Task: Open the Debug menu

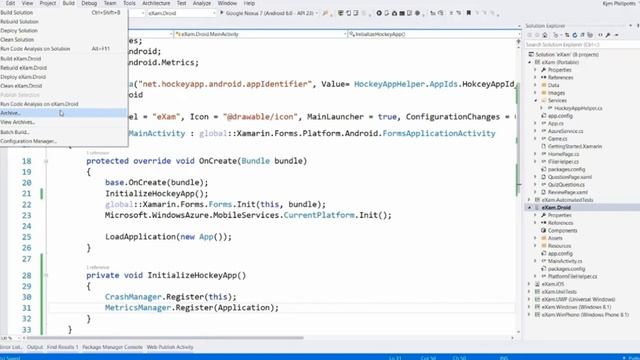Action: (x=89, y=3)
